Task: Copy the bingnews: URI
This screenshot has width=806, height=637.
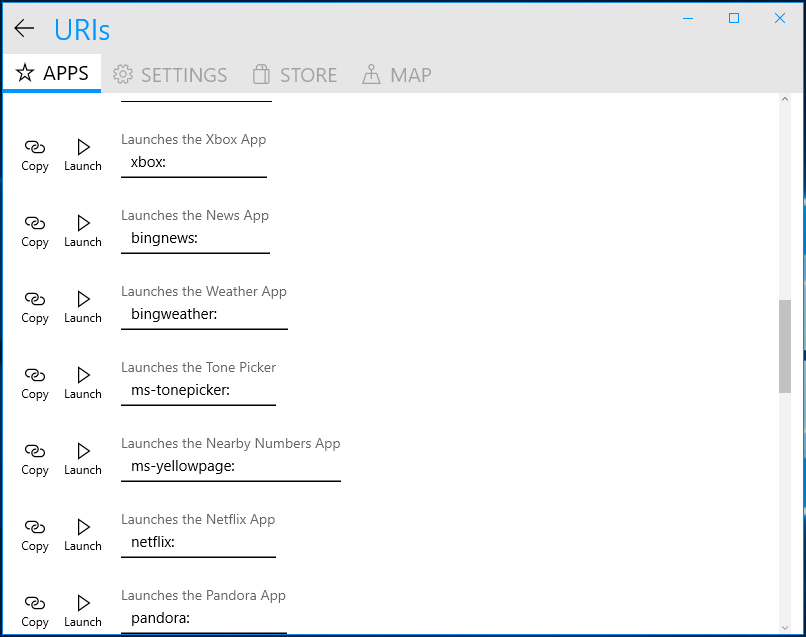Action: click(x=35, y=231)
